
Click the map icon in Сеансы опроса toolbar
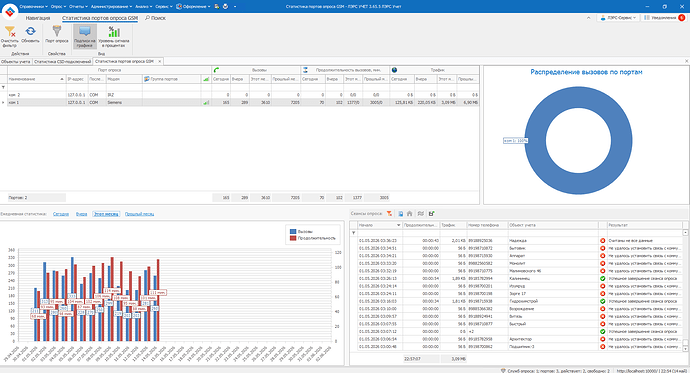421,214
